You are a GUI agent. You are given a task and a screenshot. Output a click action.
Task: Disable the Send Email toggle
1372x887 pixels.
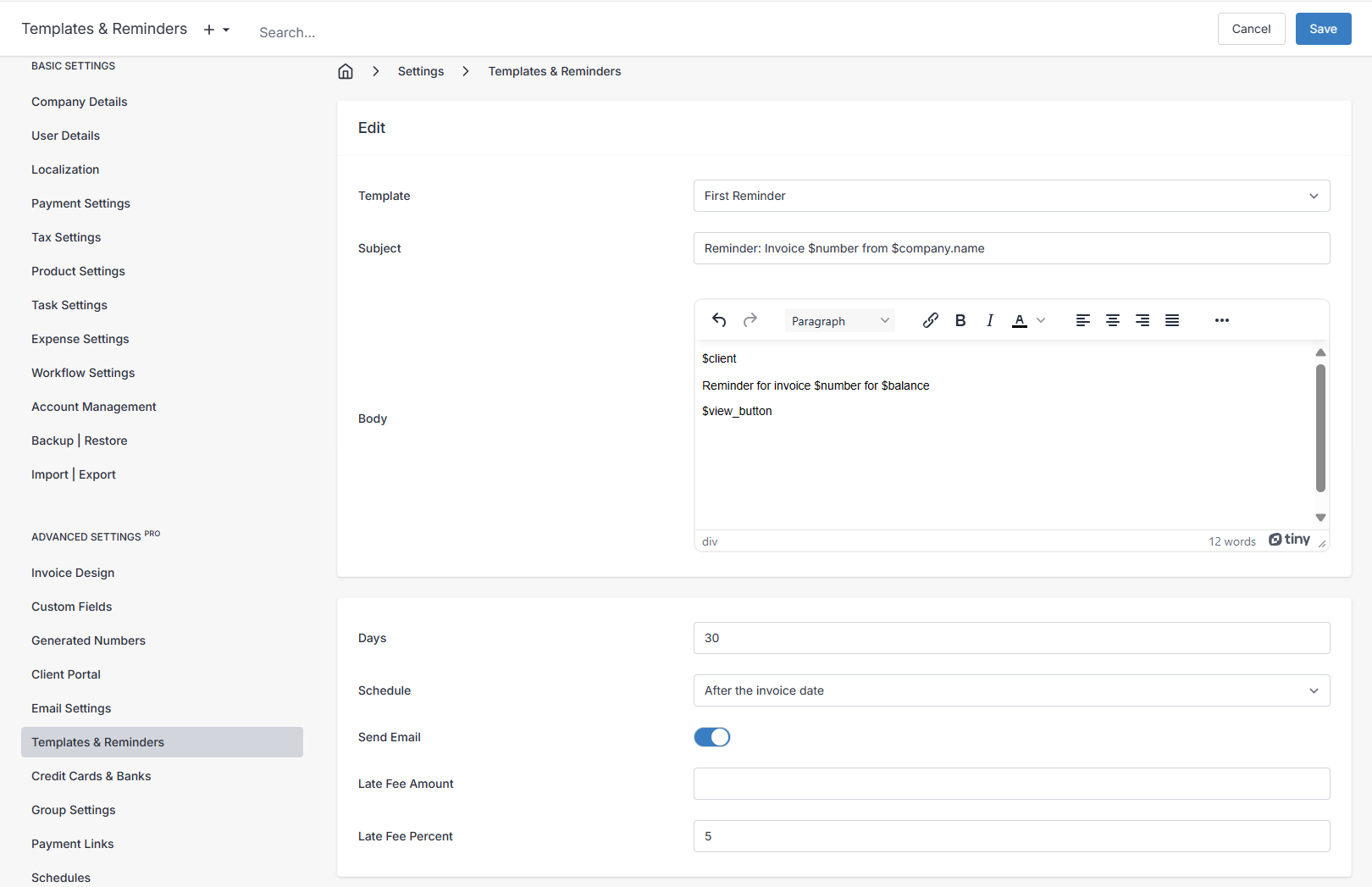711,737
